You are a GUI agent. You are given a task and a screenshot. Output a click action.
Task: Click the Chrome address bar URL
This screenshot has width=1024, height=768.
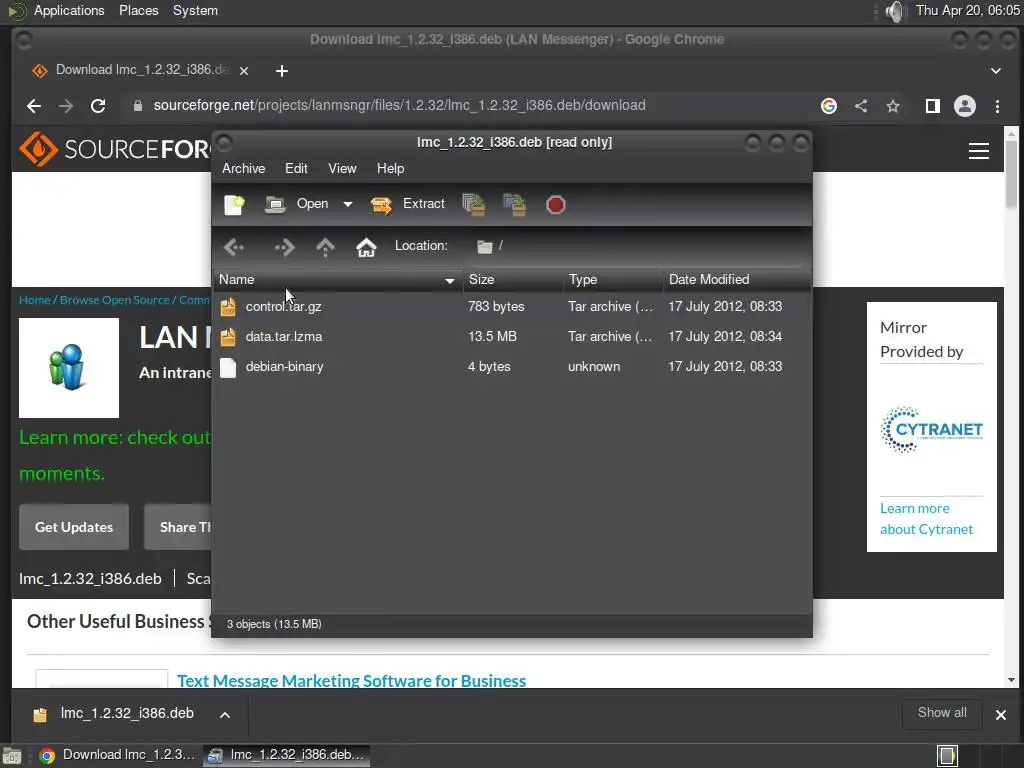(400, 105)
